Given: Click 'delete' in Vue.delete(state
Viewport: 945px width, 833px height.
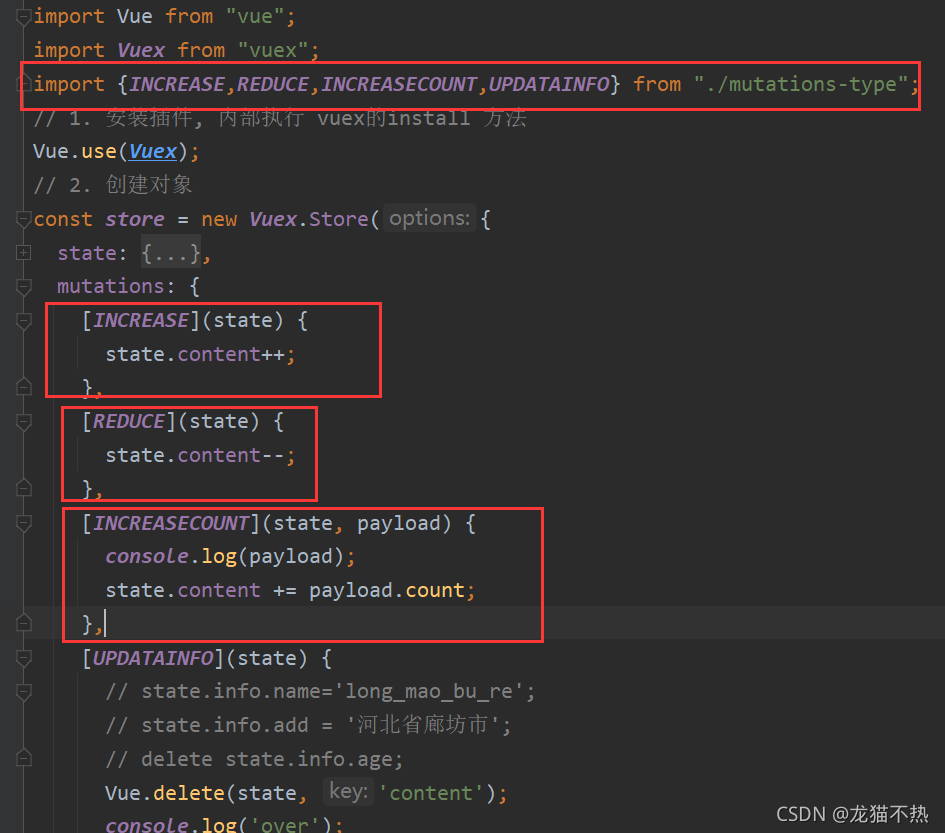Looking at the screenshot, I should (189, 793).
